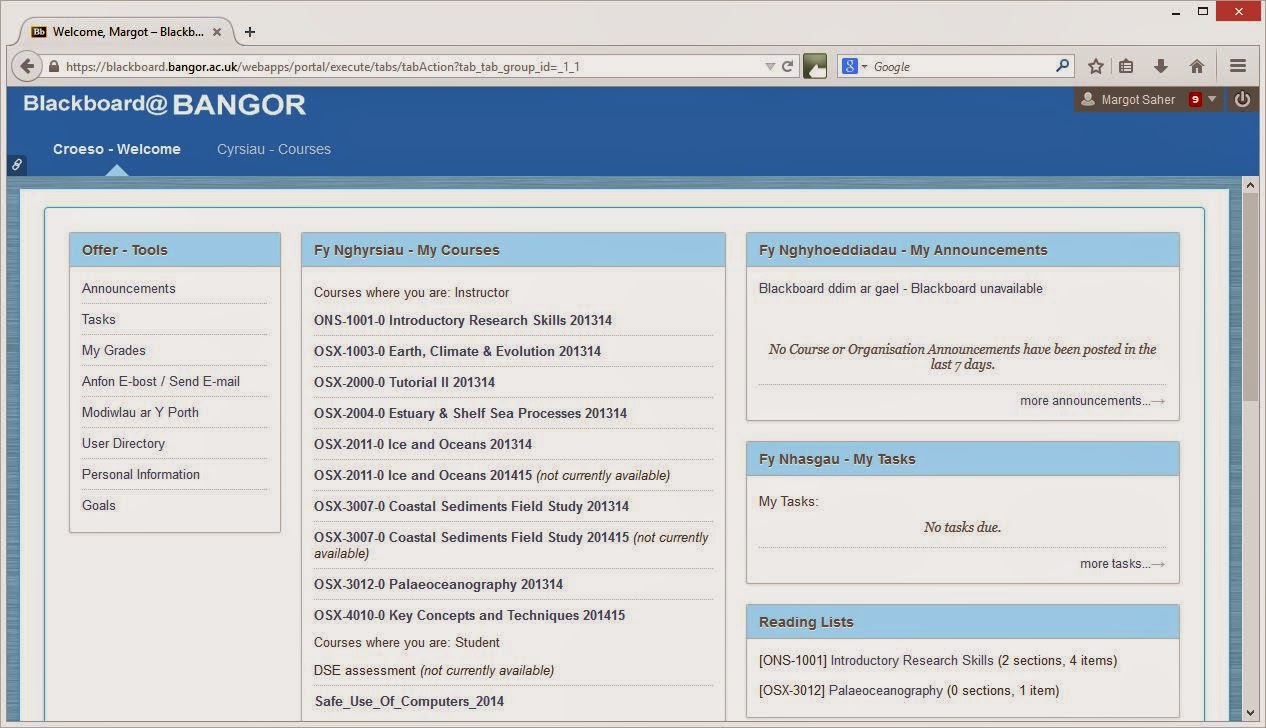
Task: Open the downloads arrow icon
Action: click(x=1161, y=66)
